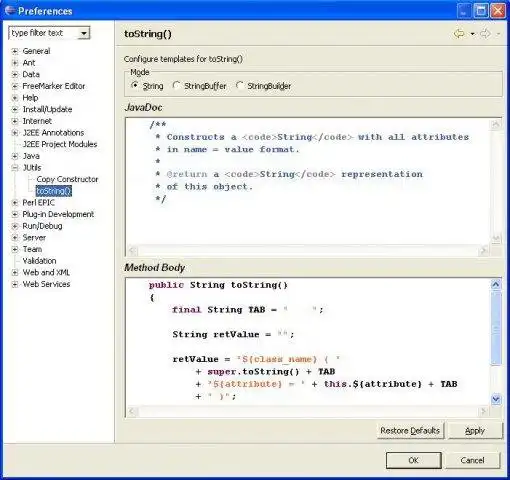Screen dimensions: 510x480
Task: Click Method Body scrollbar up arrow
Action: pos(496,284)
